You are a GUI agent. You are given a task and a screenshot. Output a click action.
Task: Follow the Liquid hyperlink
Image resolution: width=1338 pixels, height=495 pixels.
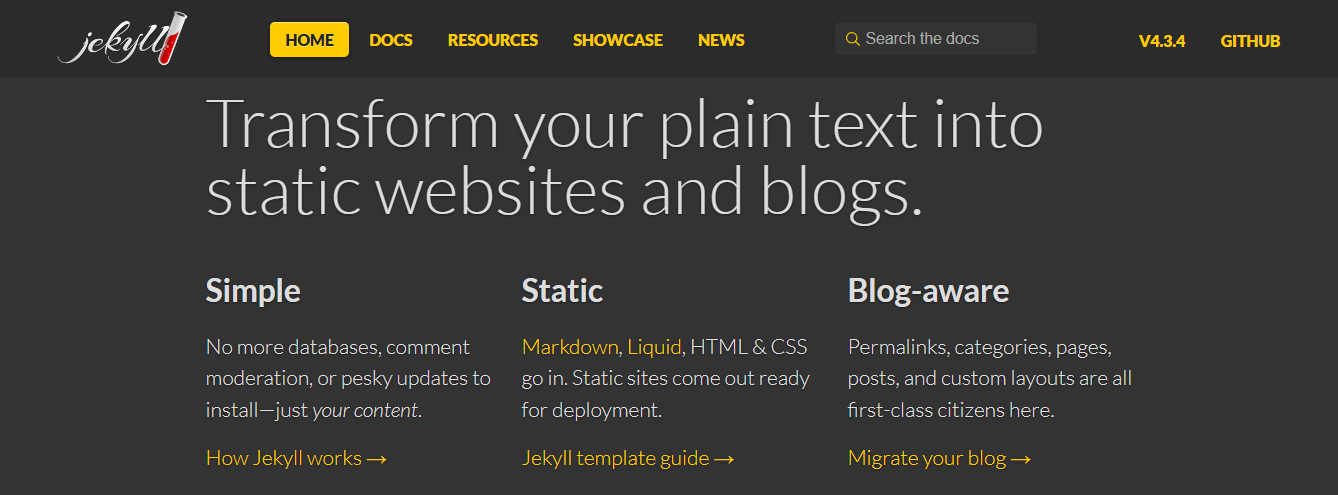654,347
